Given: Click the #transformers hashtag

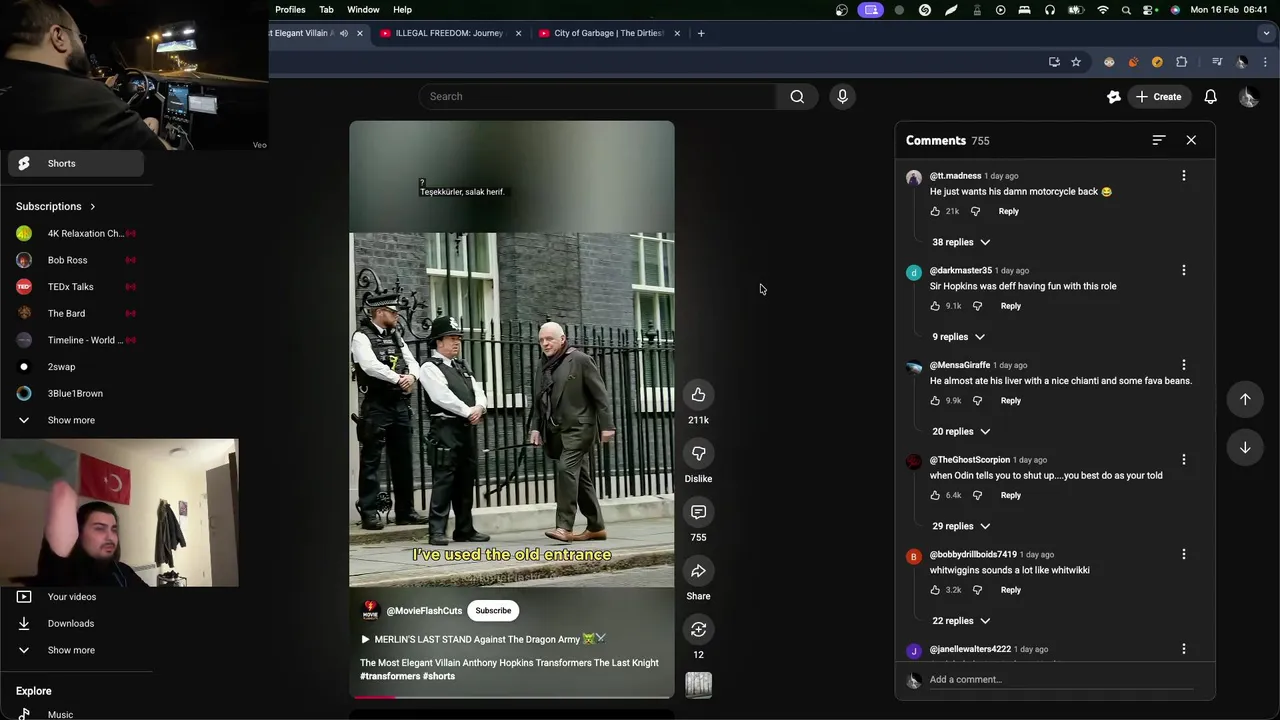Looking at the screenshot, I should [x=390, y=677].
